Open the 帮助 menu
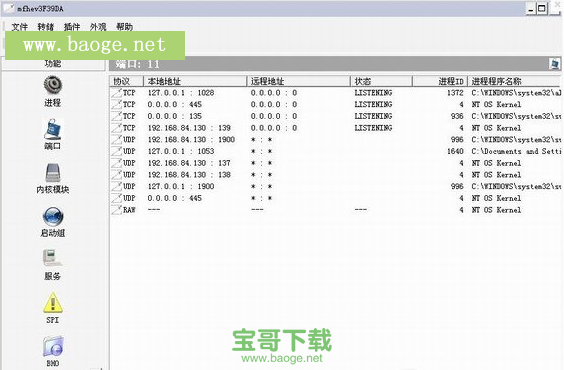This screenshot has height=370, width=564. tap(124, 27)
